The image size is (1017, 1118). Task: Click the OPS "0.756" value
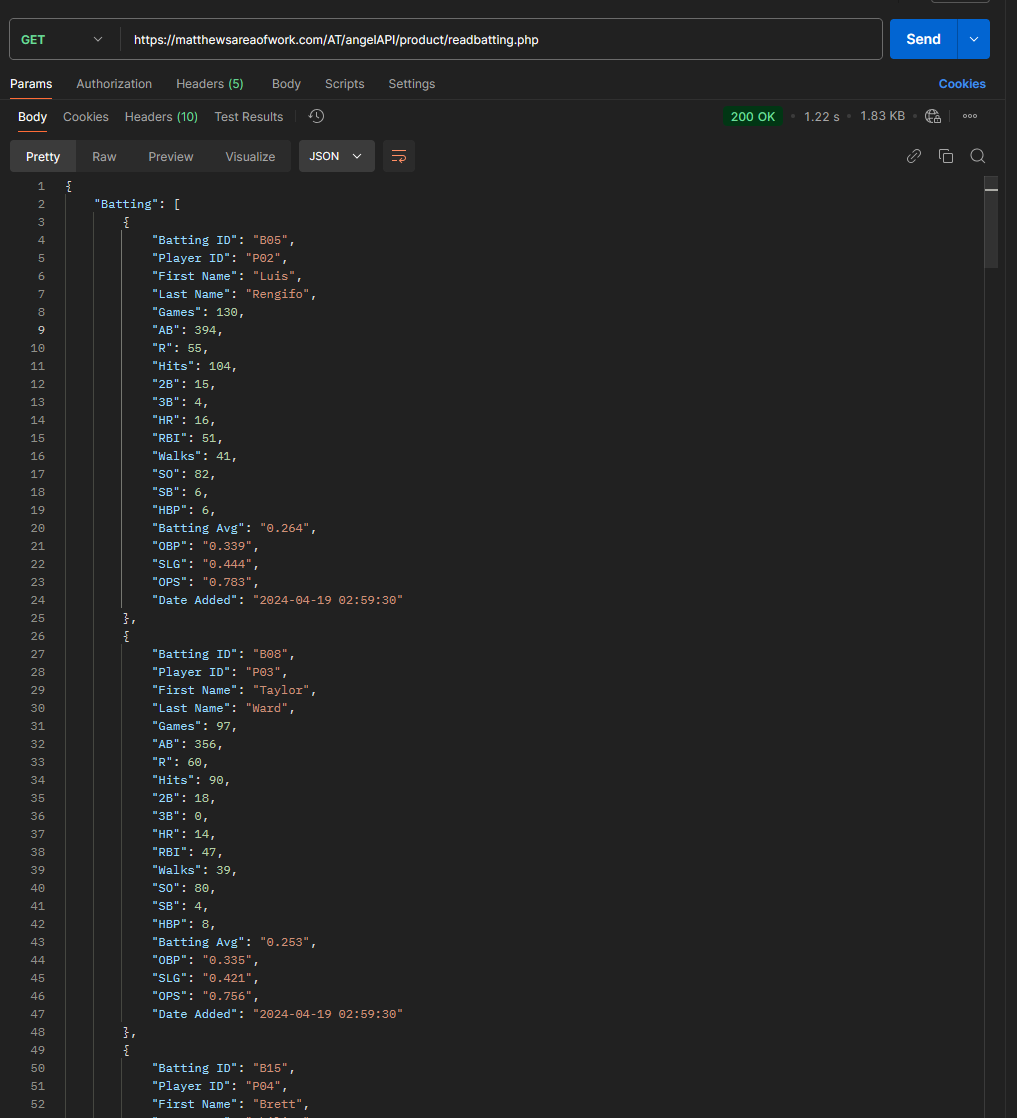[x=227, y=996]
